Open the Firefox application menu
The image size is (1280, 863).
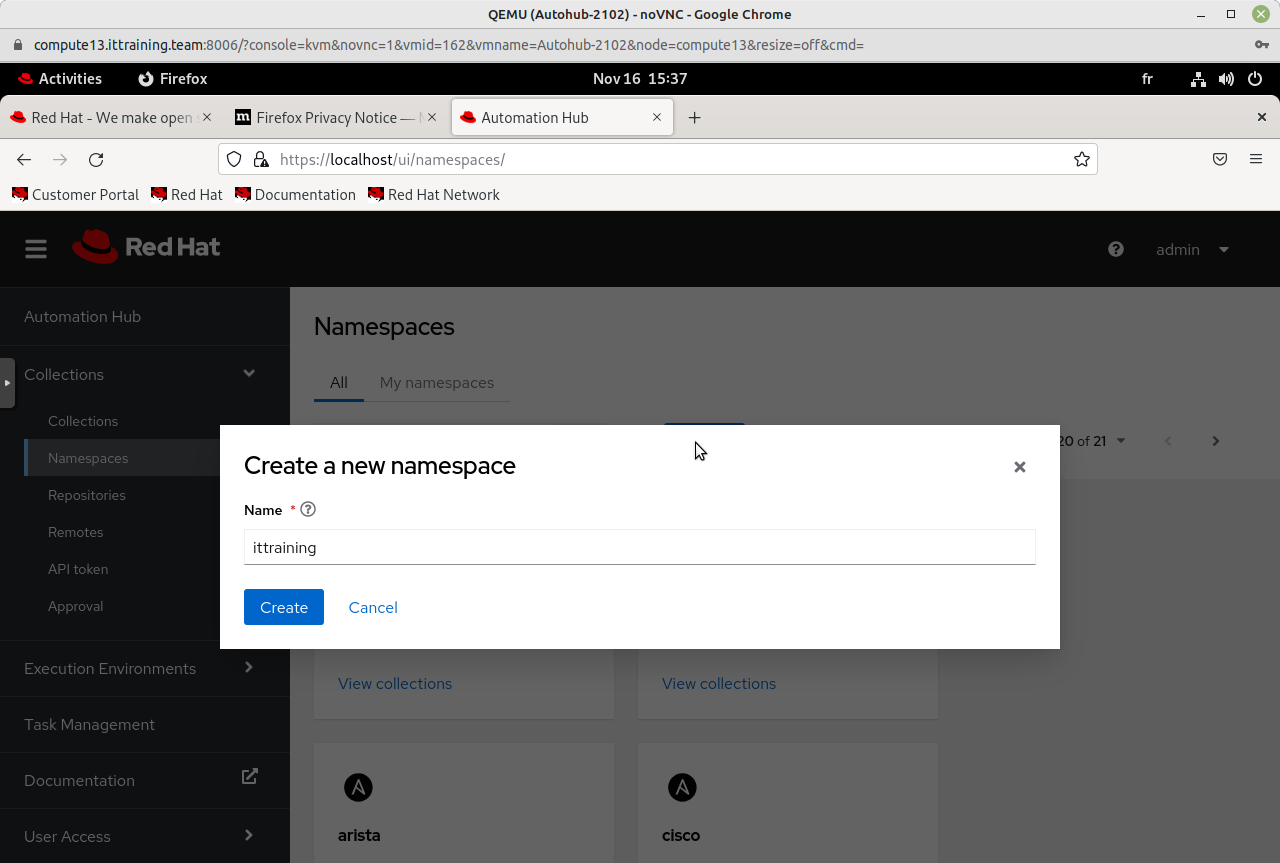[x=1256, y=159]
